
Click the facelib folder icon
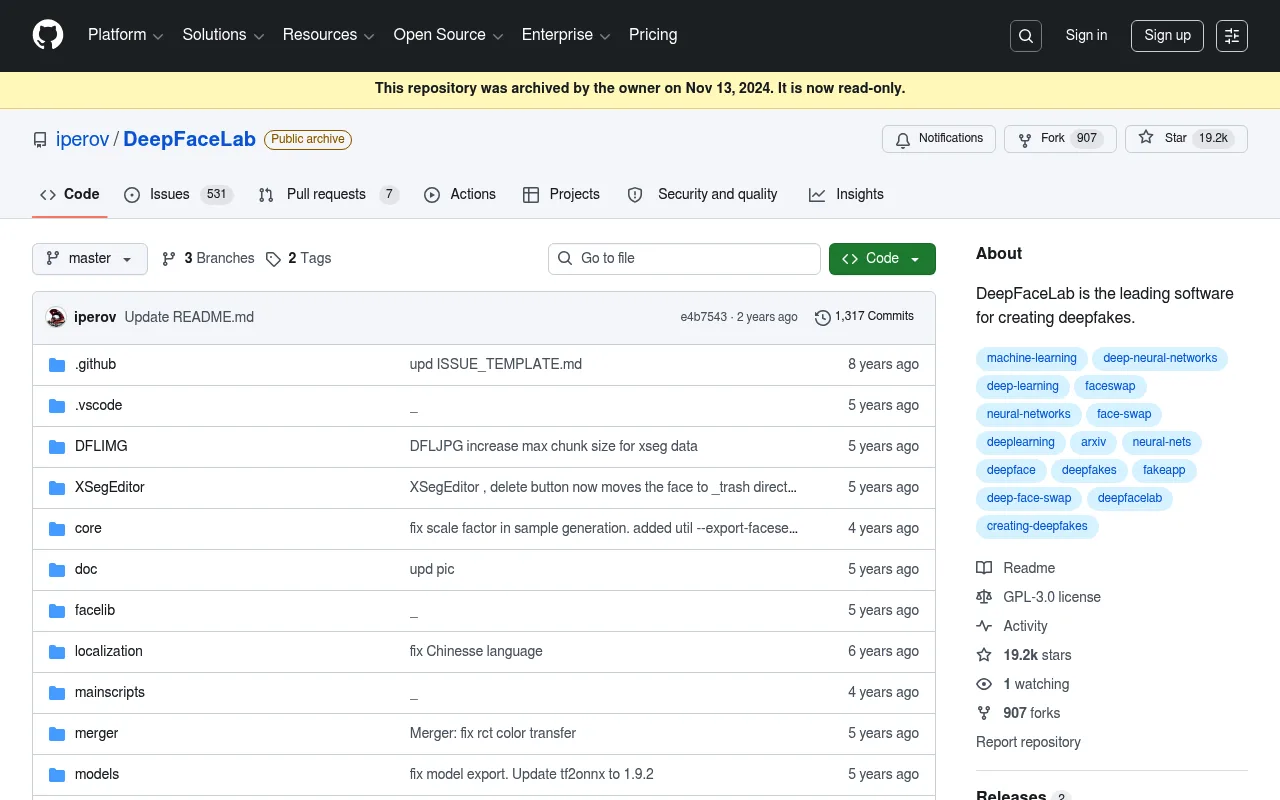pos(57,611)
